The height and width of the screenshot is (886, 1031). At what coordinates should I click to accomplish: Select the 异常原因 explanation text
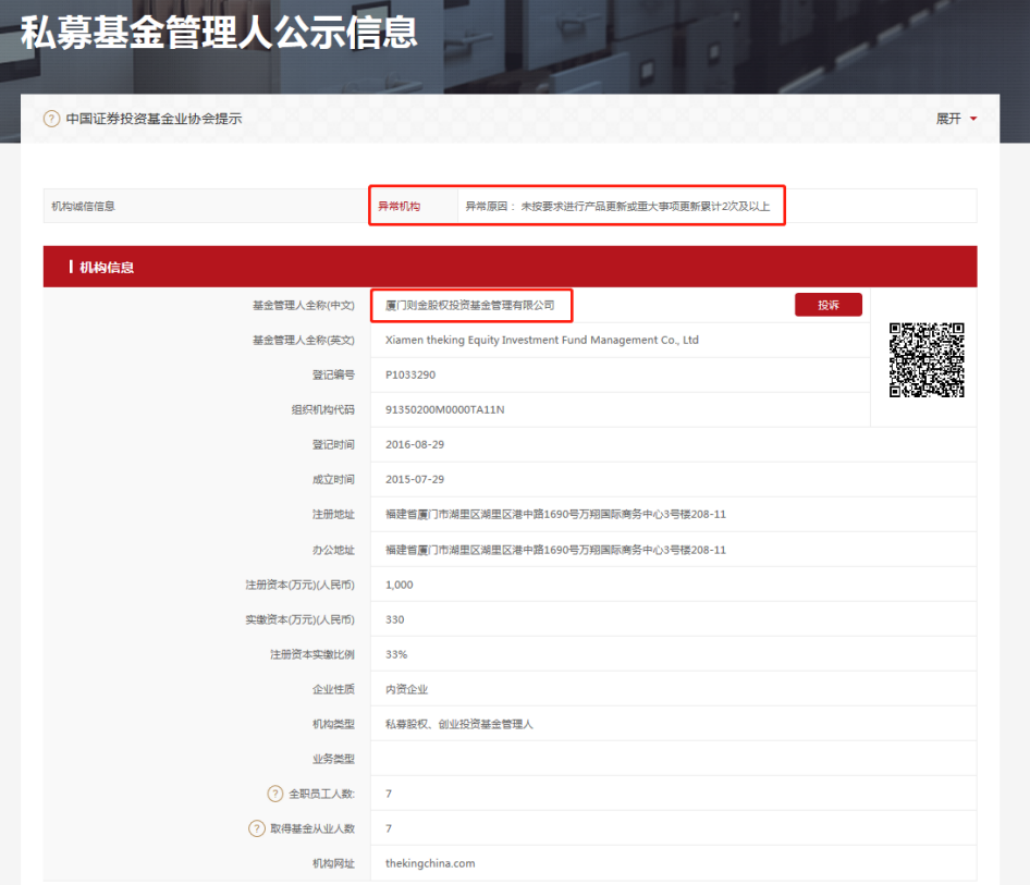(x=617, y=207)
